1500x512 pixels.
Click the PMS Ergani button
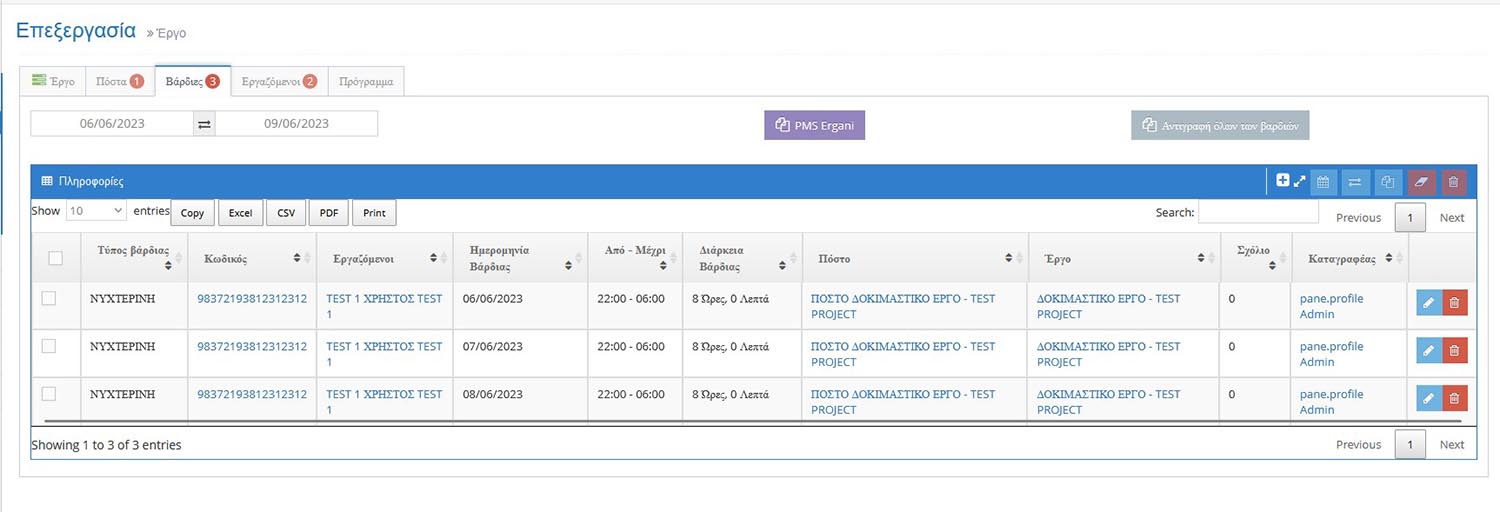[x=815, y=125]
